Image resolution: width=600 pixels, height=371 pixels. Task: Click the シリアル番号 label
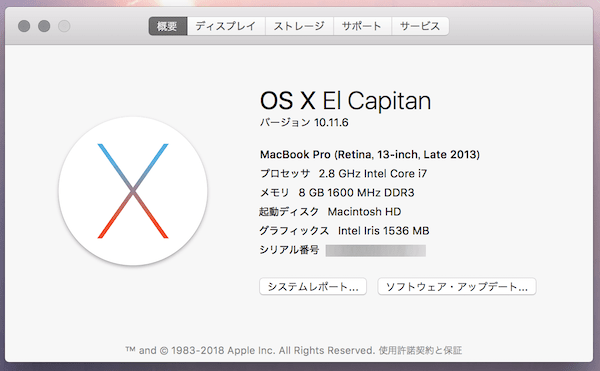tap(289, 250)
